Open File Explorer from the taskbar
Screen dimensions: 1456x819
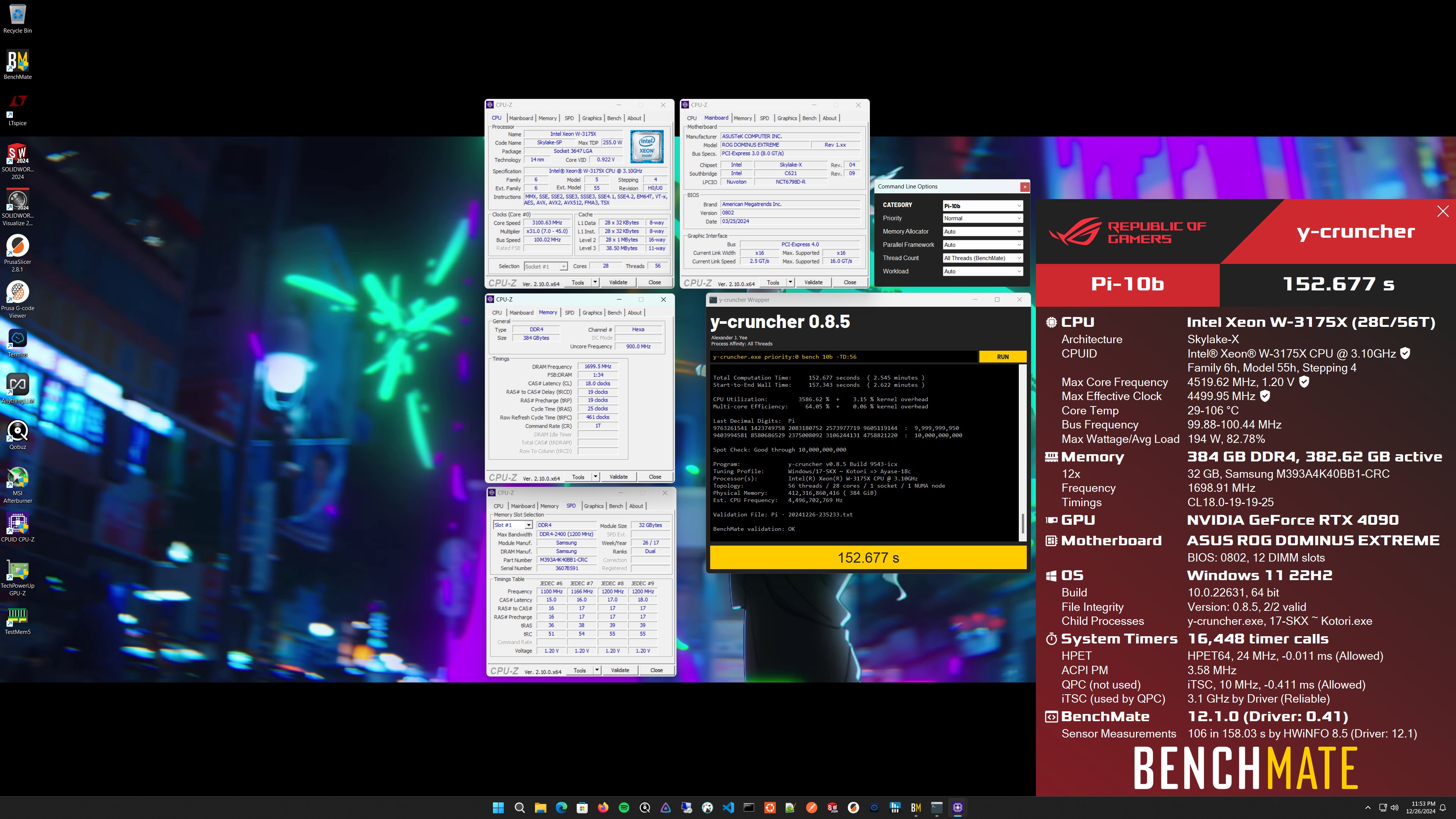pyautogui.click(x=540, y=808)
